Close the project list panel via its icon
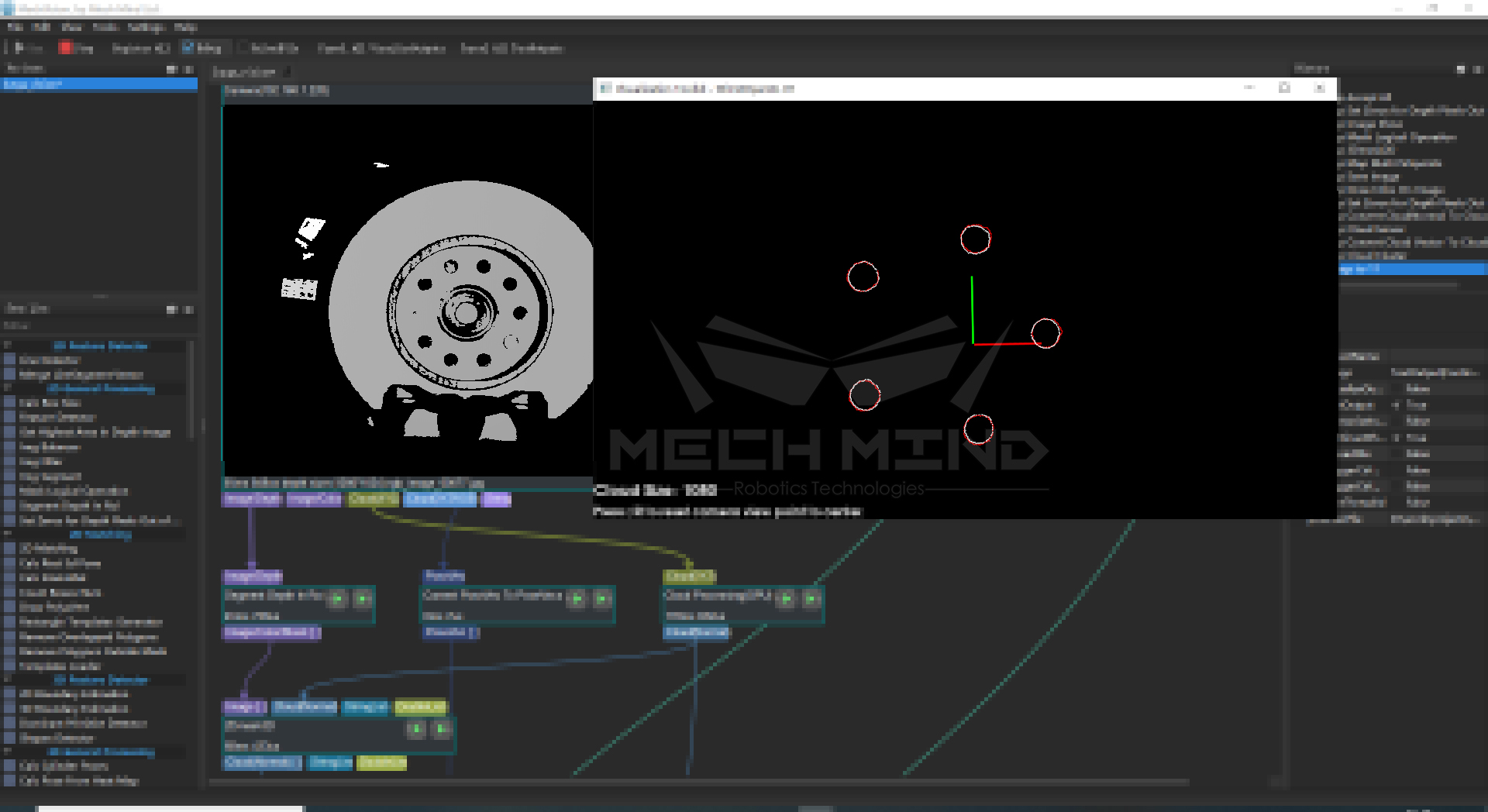1488x812 pixels. pyautogui.click(x=188, y=70)
